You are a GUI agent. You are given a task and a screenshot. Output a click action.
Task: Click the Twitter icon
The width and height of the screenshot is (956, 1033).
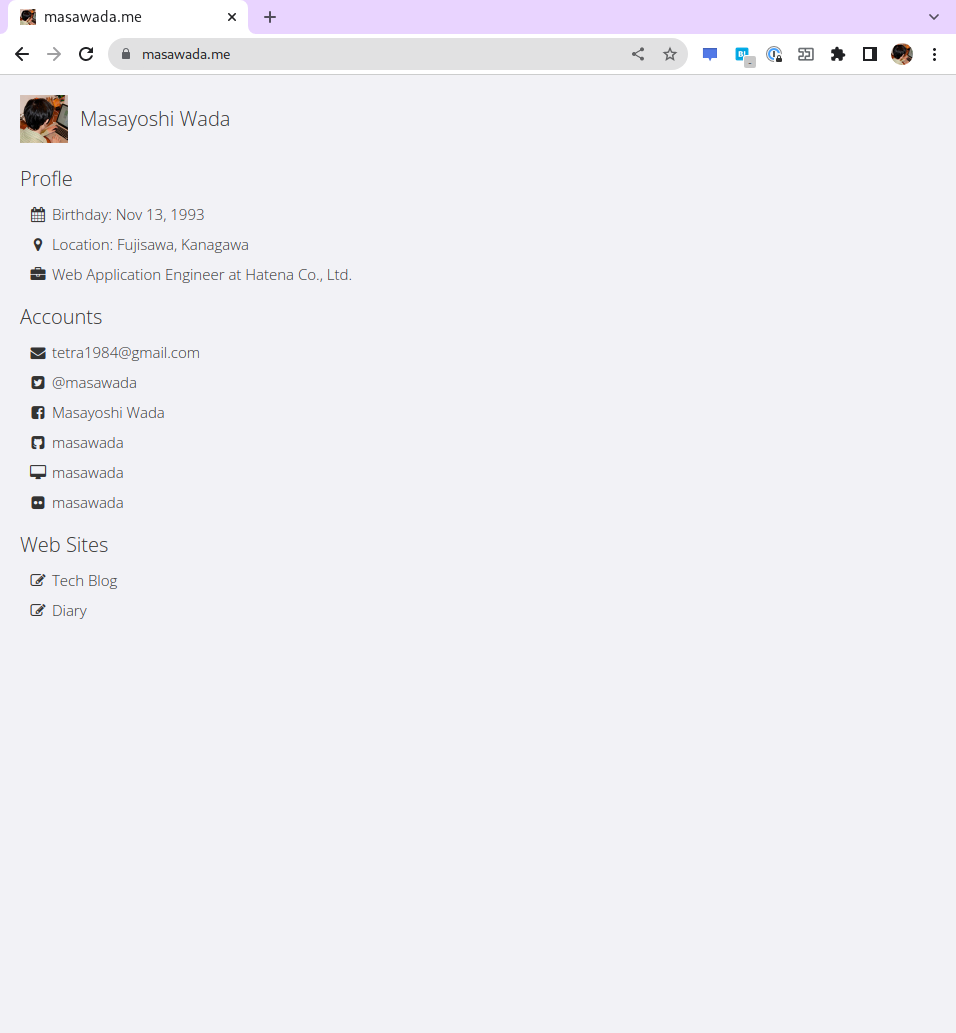pos(38,383)
